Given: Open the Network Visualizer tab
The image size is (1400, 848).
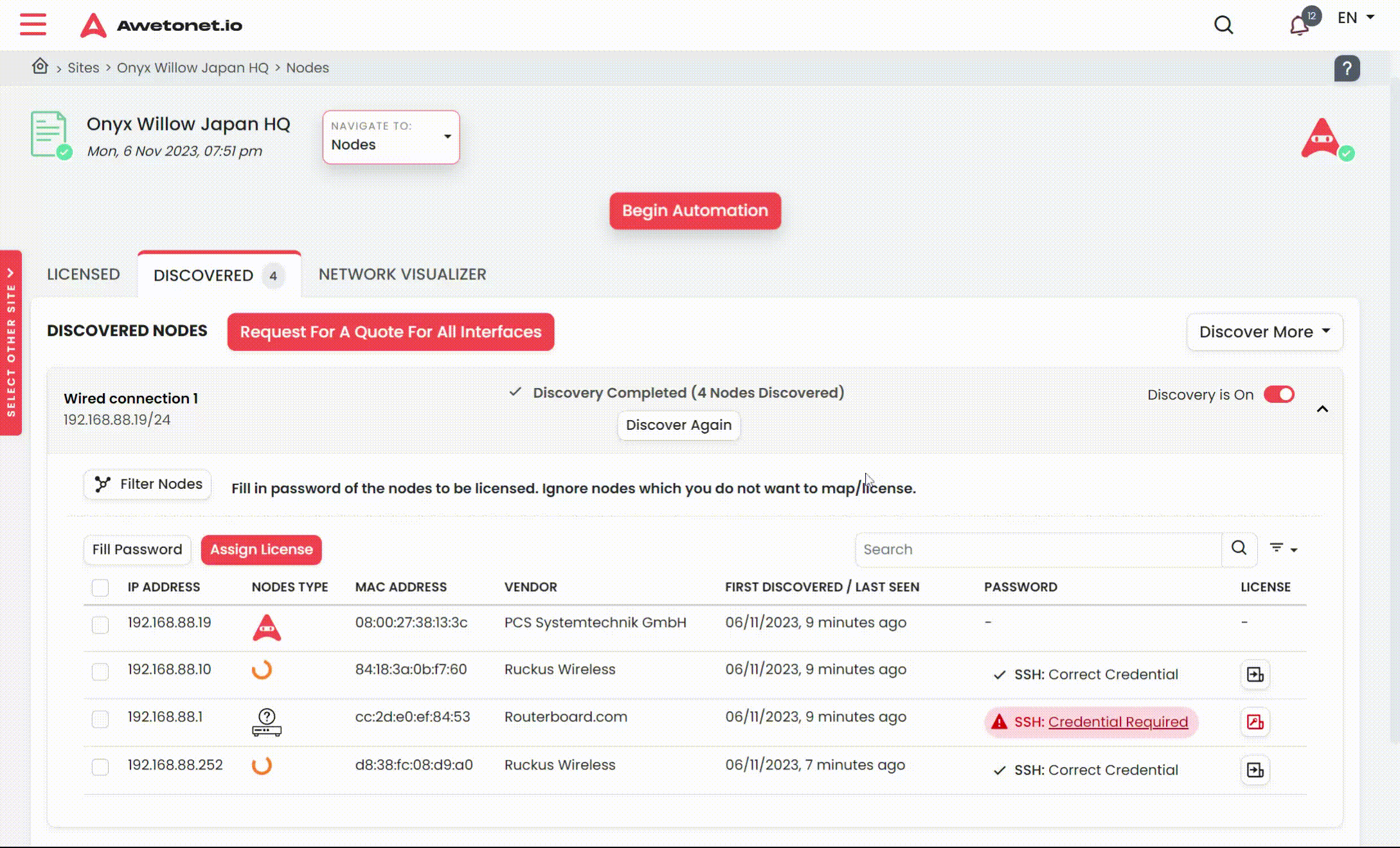Looking at the screenshot, I should pyautogui.click(x=402, y=274).
